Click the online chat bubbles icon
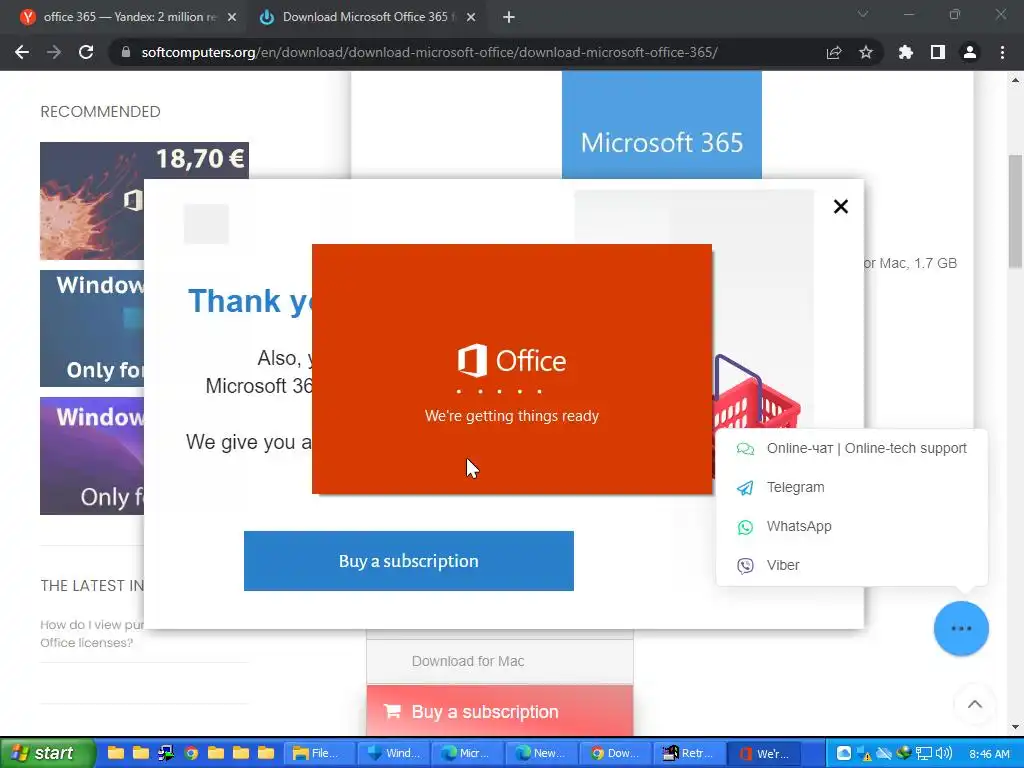The height and width of the screenshot is (768, 1024). click(745, 449)
